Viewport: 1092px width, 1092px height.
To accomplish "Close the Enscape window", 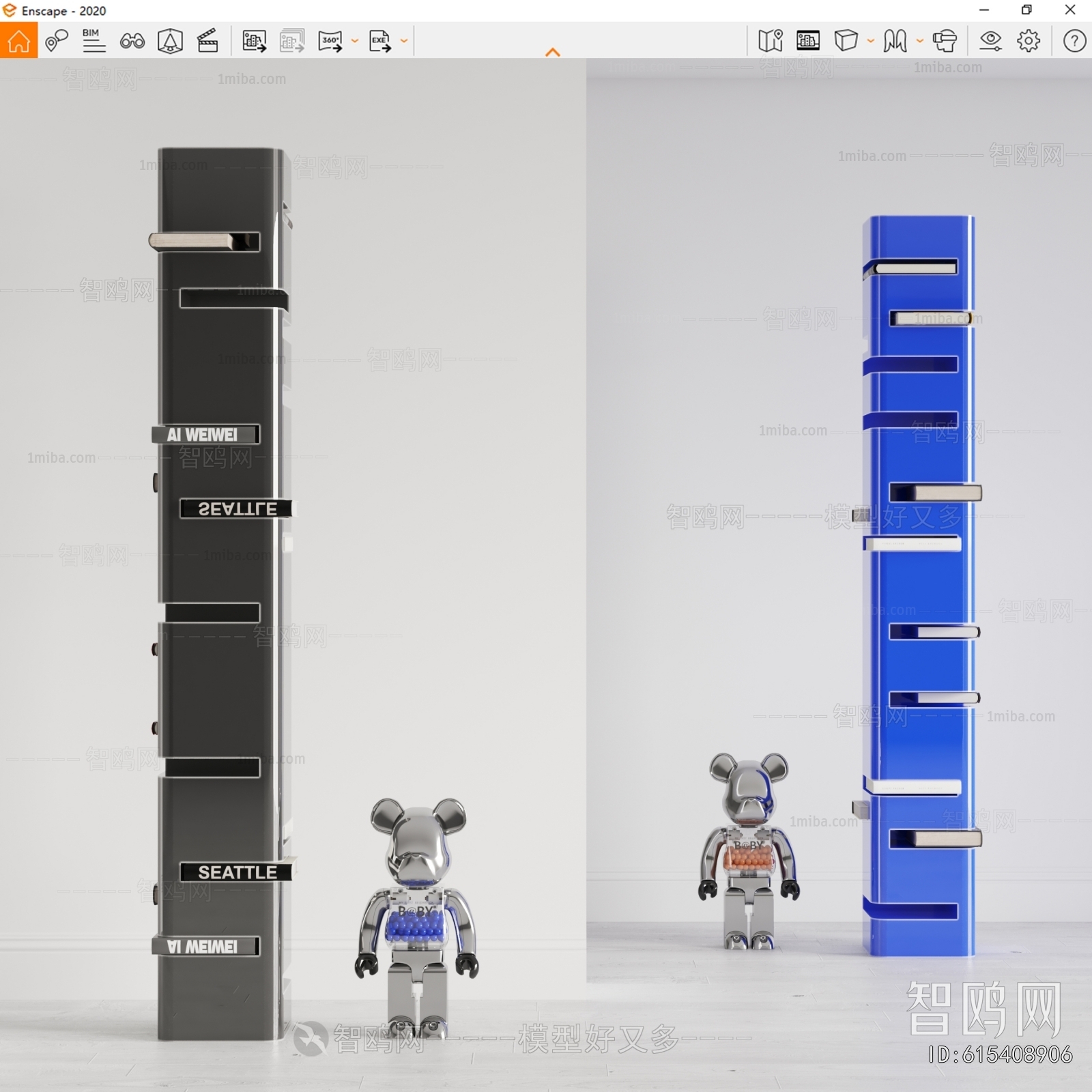I will tap(1070, 10).
